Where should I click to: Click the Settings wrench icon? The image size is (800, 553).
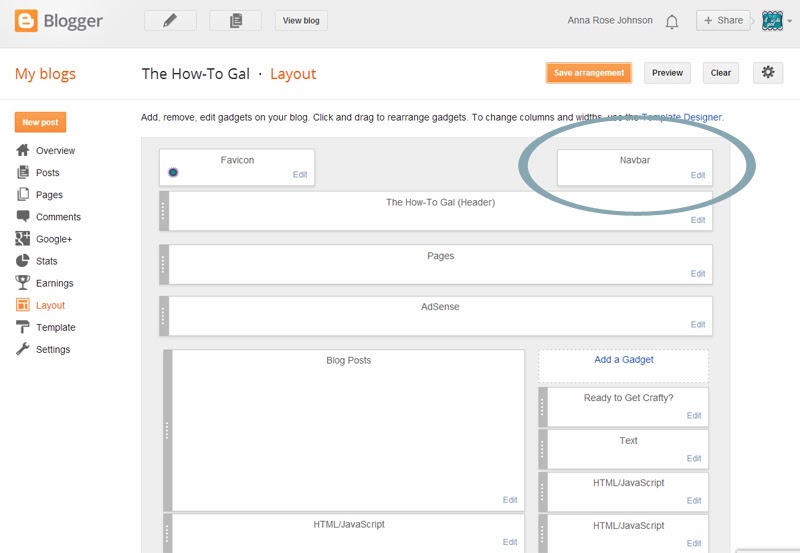point(22,349)
